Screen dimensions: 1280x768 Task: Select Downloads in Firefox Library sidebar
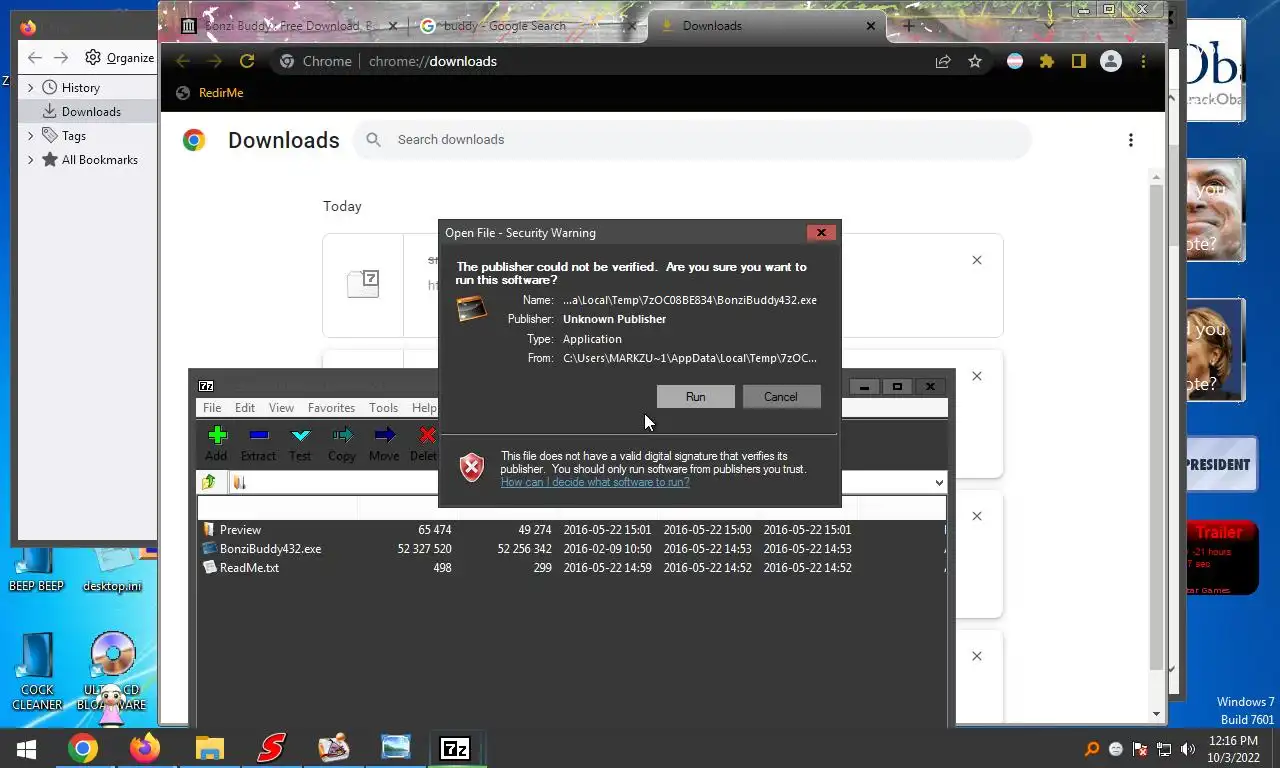click(x=90, y=112)
